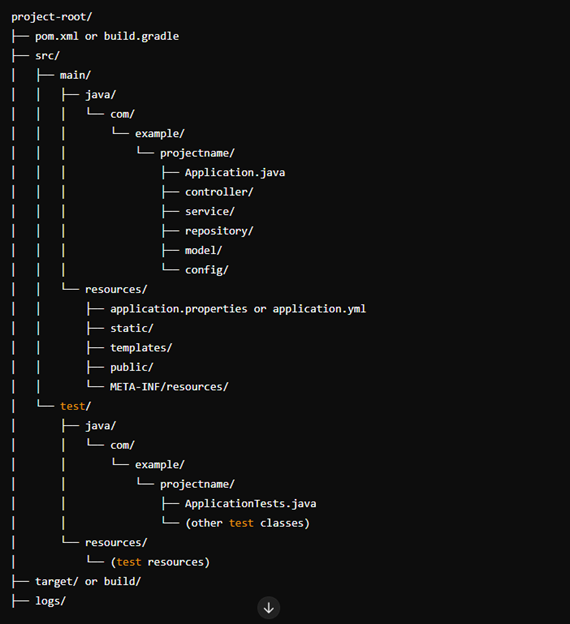The width and height of the screenshot is (570, 624).
Task: Select ApplicationTests.java in the tree
Action: pos(250,504)
